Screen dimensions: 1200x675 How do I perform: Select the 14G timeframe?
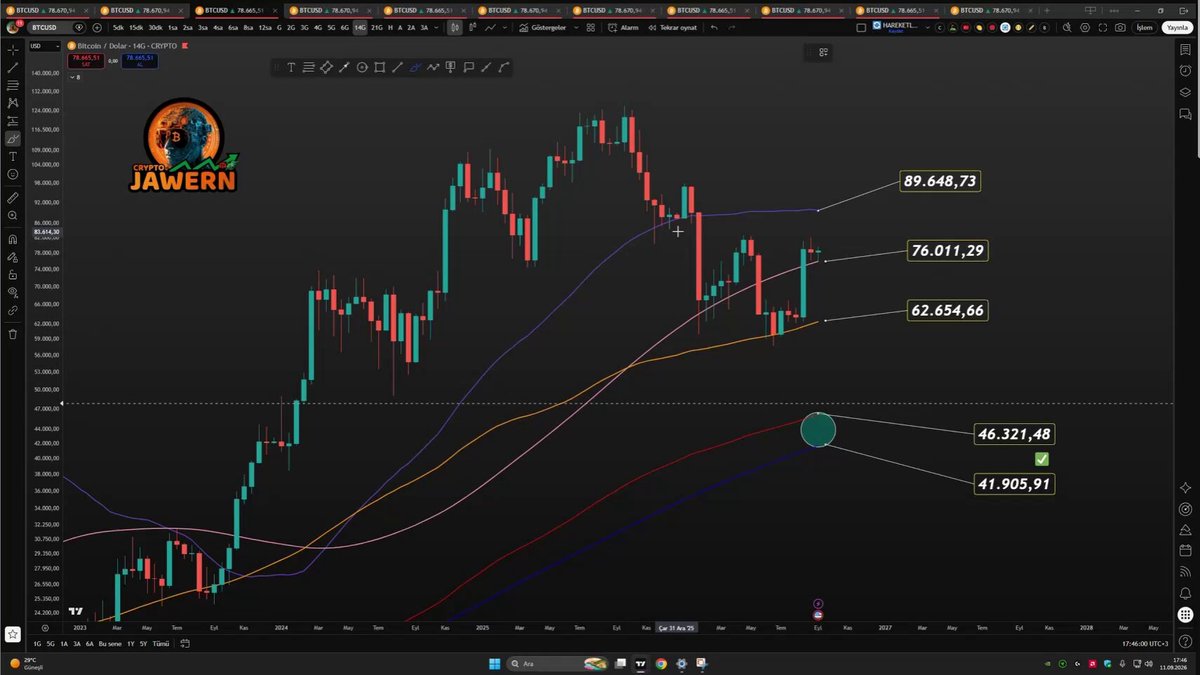click(360, 28)
